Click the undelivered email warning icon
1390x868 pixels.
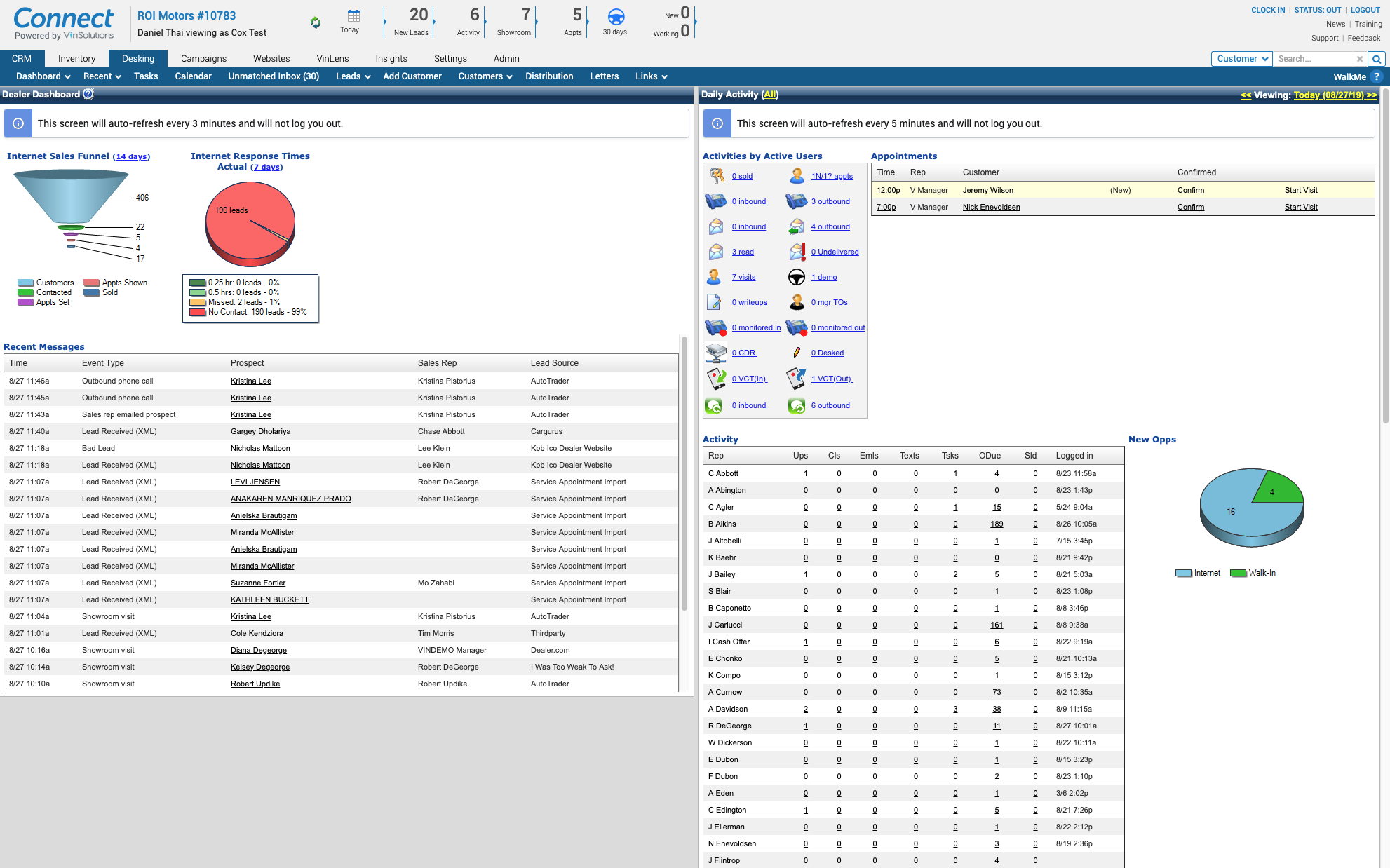click(x=797, y=252)
